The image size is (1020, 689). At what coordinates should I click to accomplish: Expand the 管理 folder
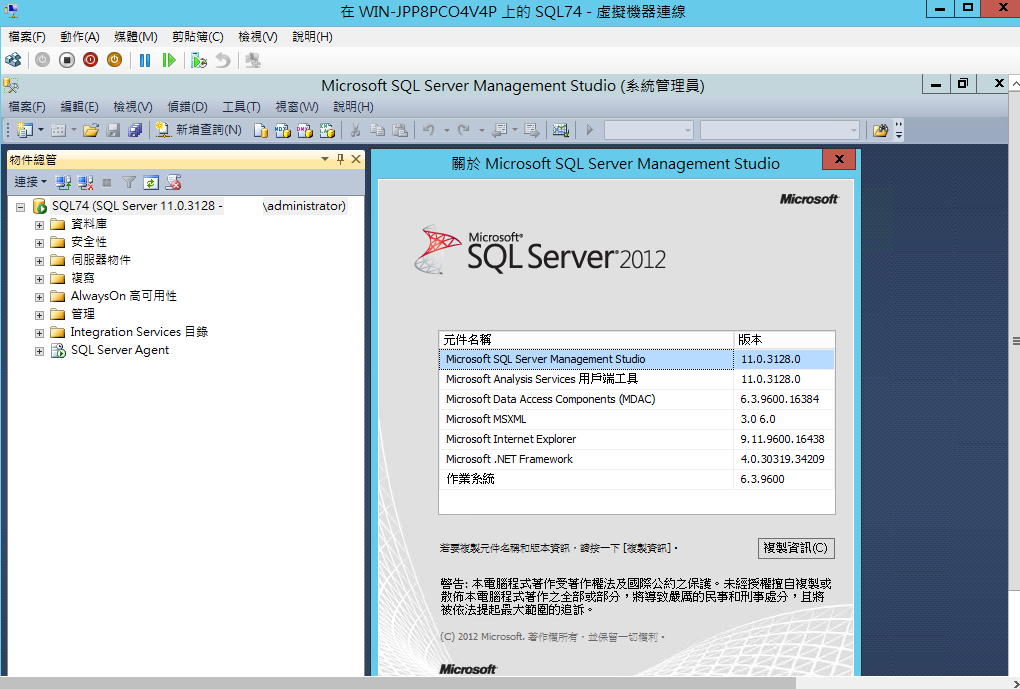tap(40, 315)
